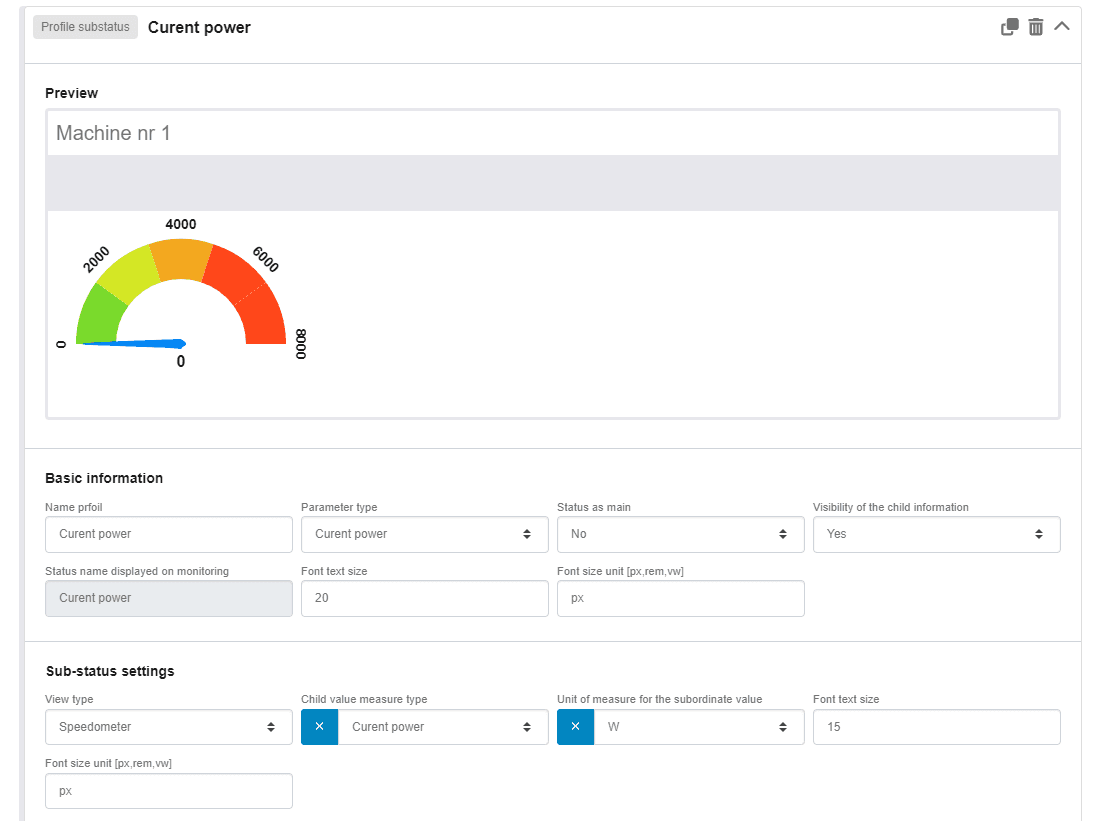The width and height of the screenshot is (1104, 821).
Task: Click the orange segment of the speedometer gauge
Action: coord(180,258)
